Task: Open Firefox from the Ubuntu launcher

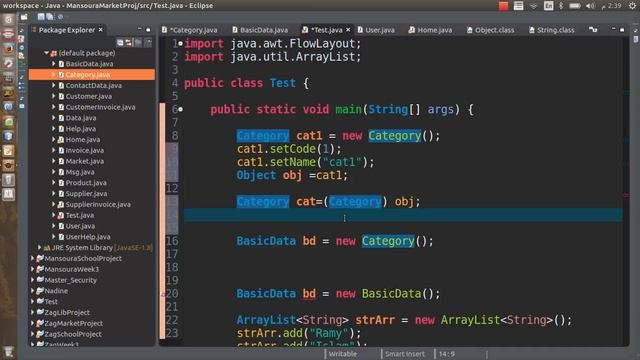Action: coord(8,49)
